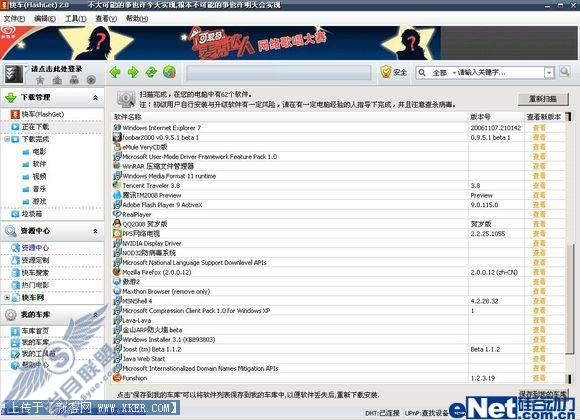Open the 工具(T) menu

(76, 19)
